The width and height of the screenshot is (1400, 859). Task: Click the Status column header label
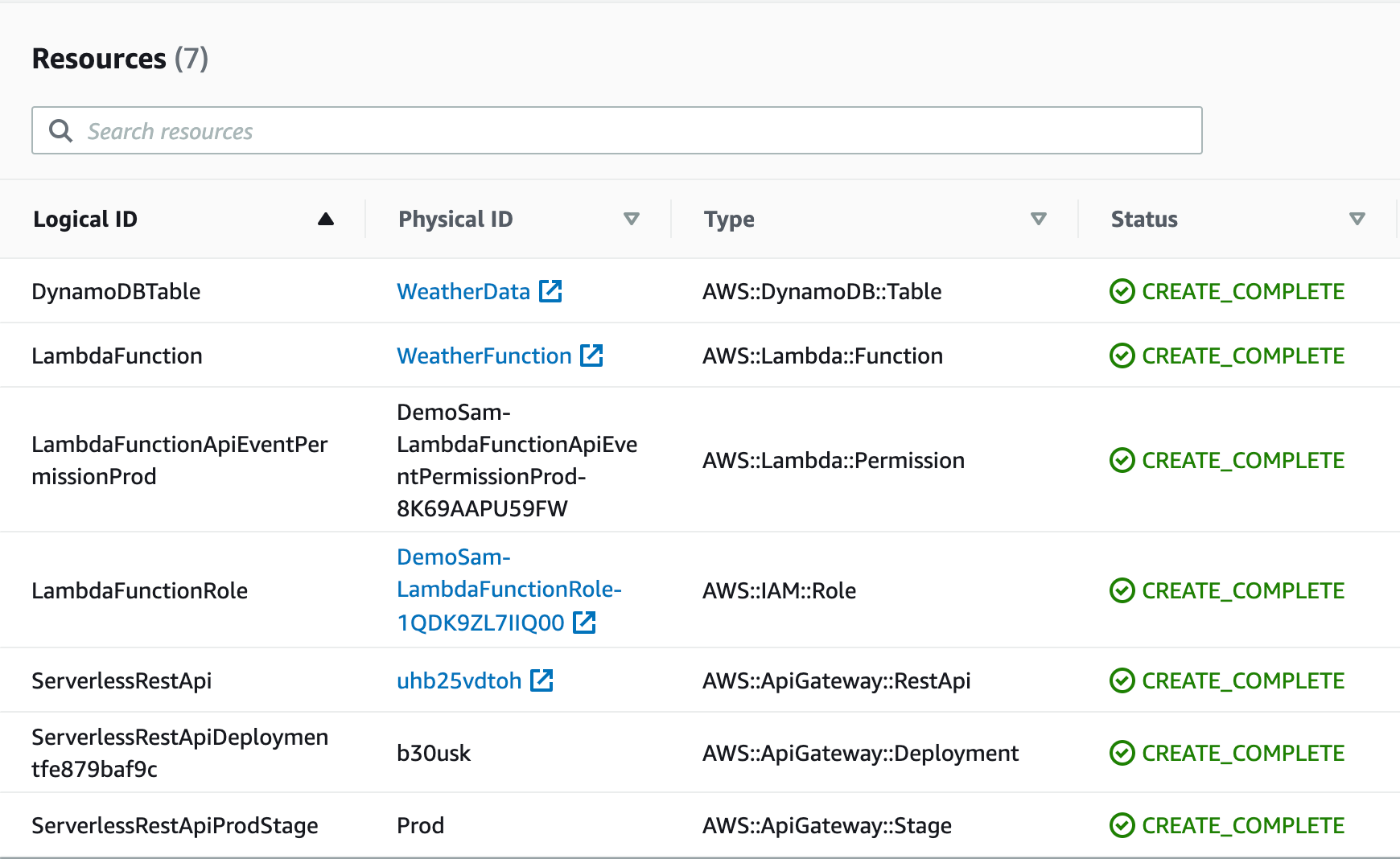point(1143,219)
